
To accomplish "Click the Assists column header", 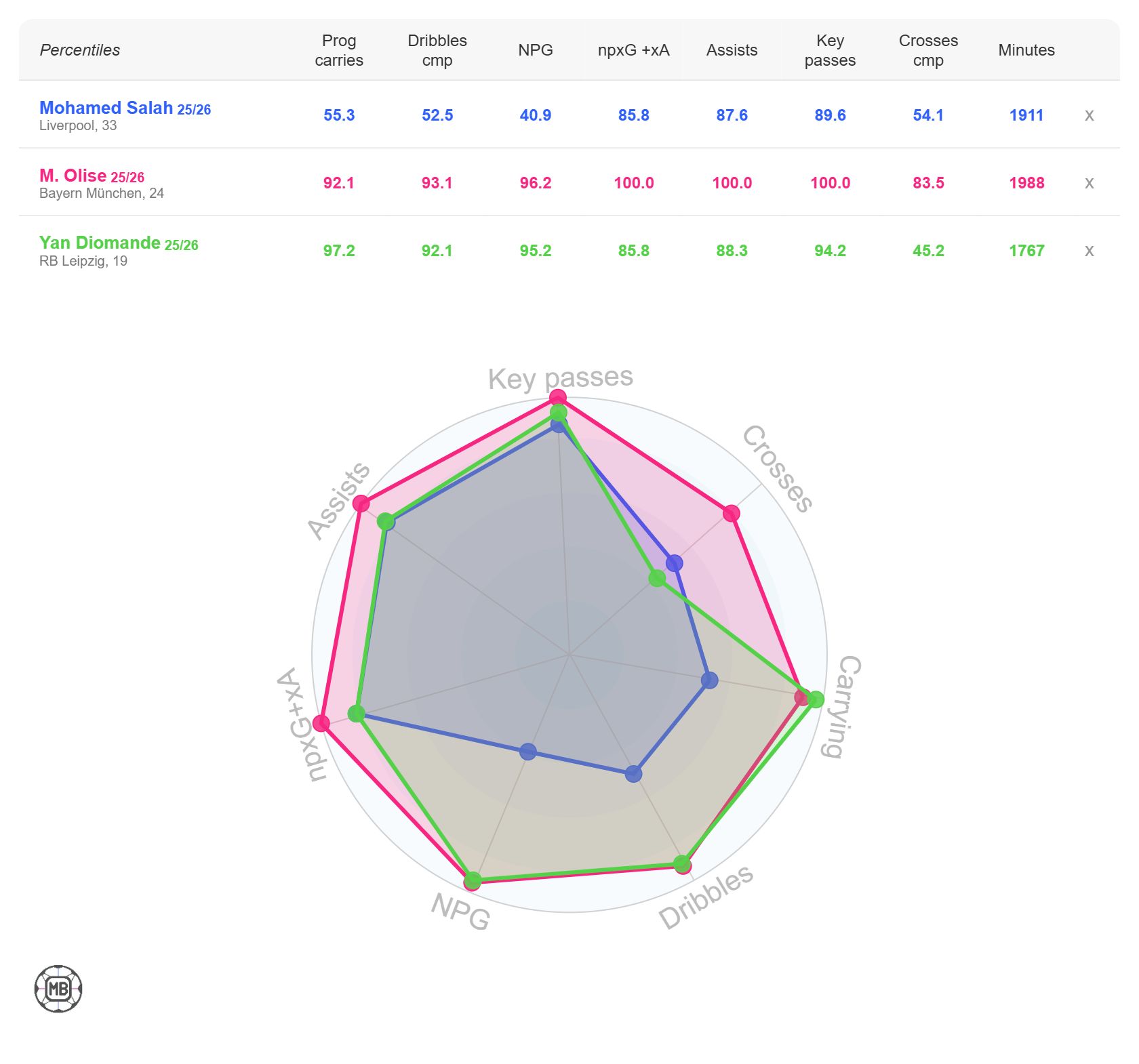I will (x=732, y=50).
